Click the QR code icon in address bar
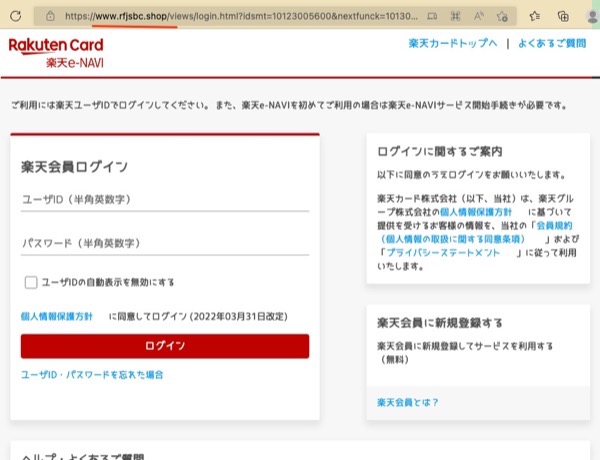Viewport: 600px width, 460px height. click(x=455, y=16)
